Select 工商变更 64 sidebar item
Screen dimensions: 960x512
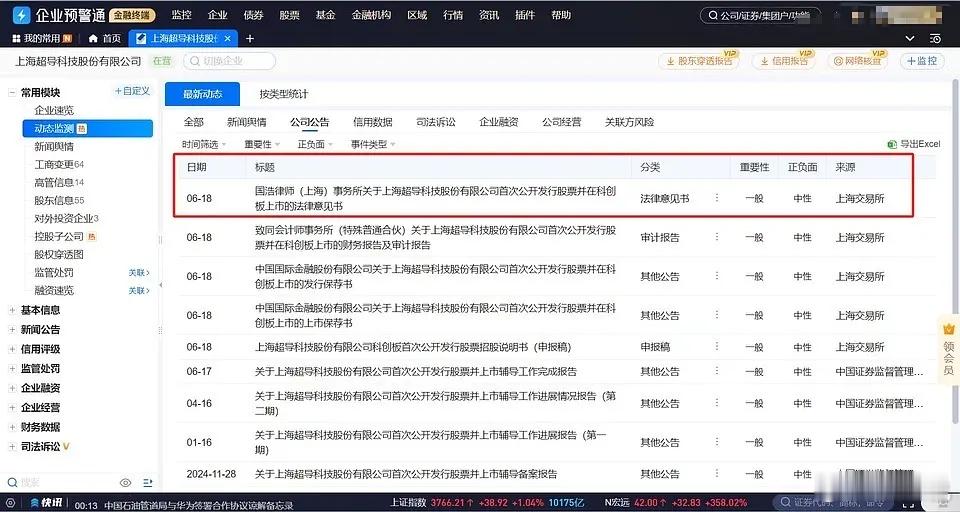coord(59,164)
